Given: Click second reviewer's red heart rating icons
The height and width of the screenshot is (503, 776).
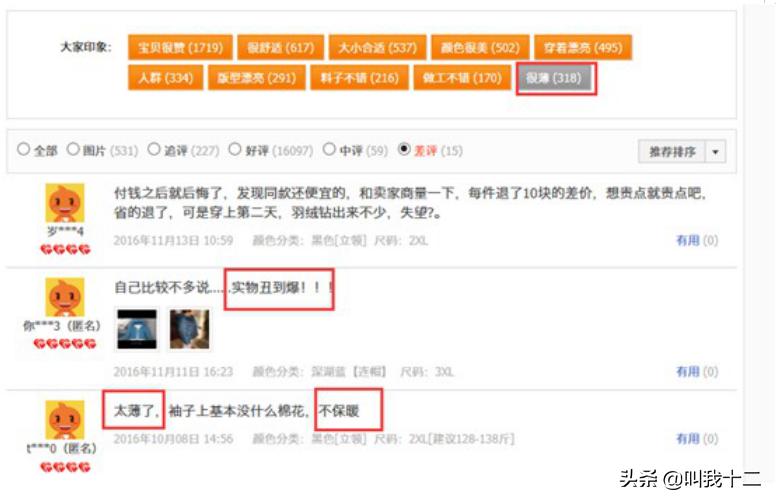Looking at the screenshot, I should coord(65,344).
